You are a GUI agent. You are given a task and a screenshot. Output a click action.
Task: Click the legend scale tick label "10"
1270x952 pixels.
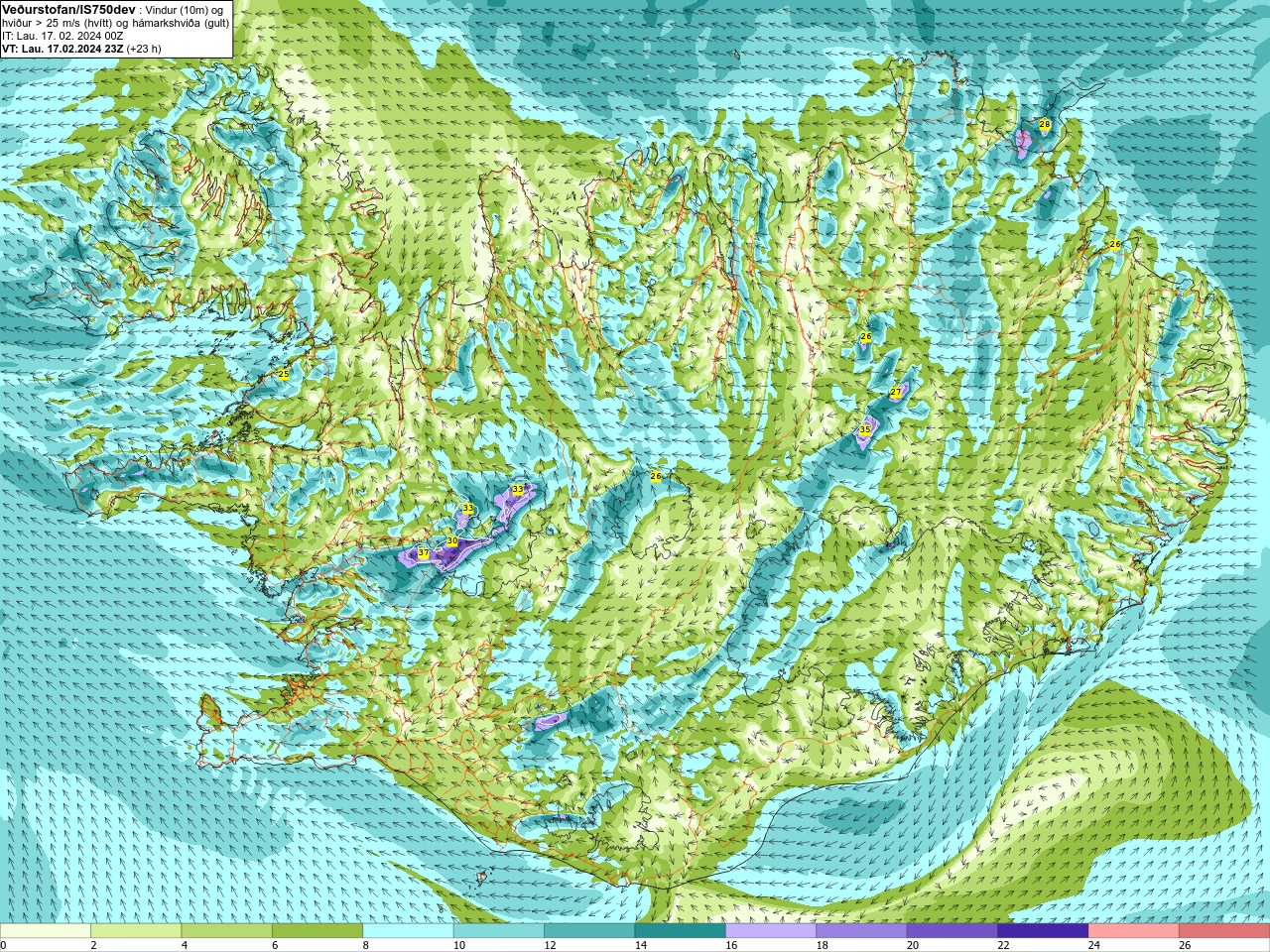(x=458, y=945)
